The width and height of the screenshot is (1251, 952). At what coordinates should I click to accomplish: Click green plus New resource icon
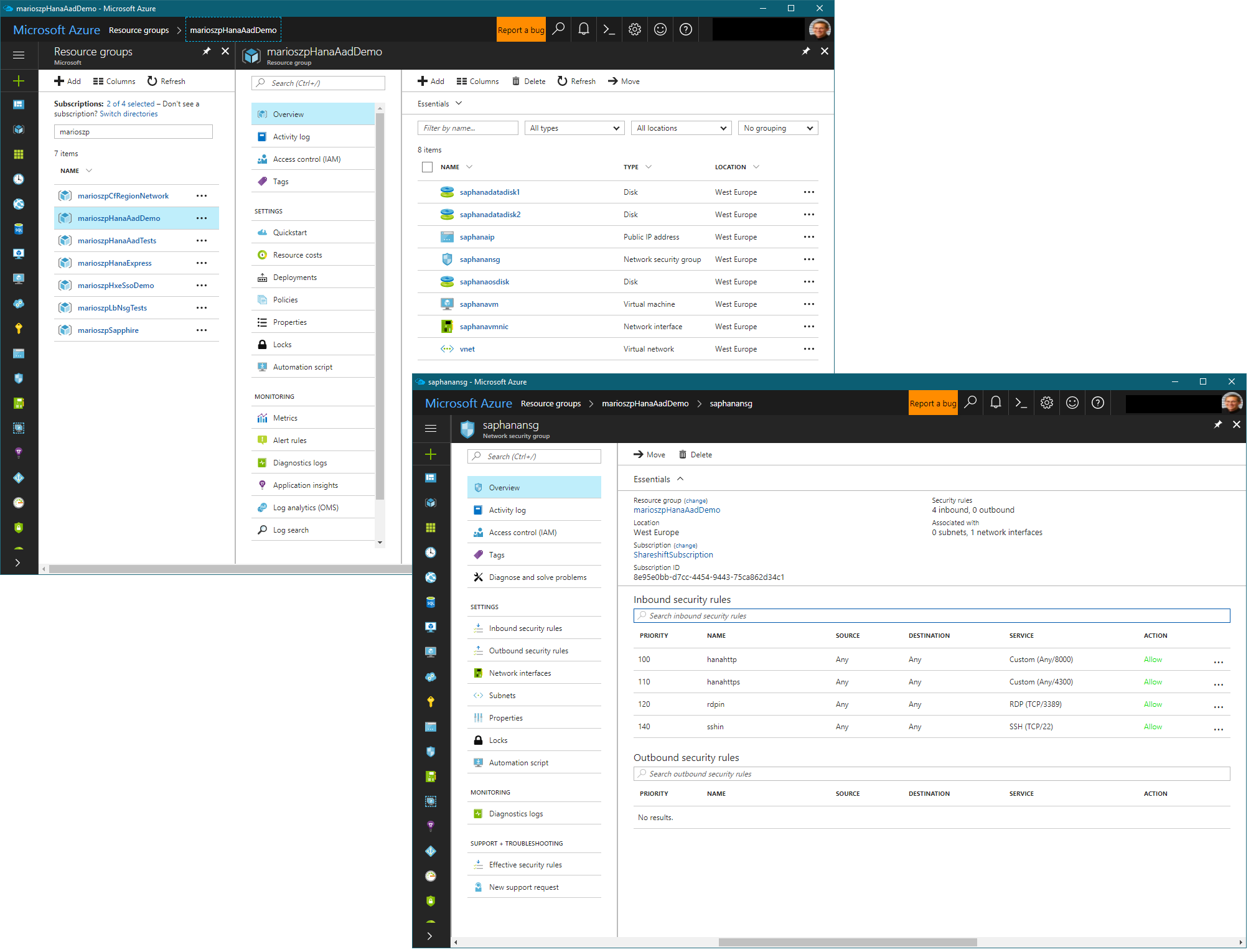coord(19,81)
